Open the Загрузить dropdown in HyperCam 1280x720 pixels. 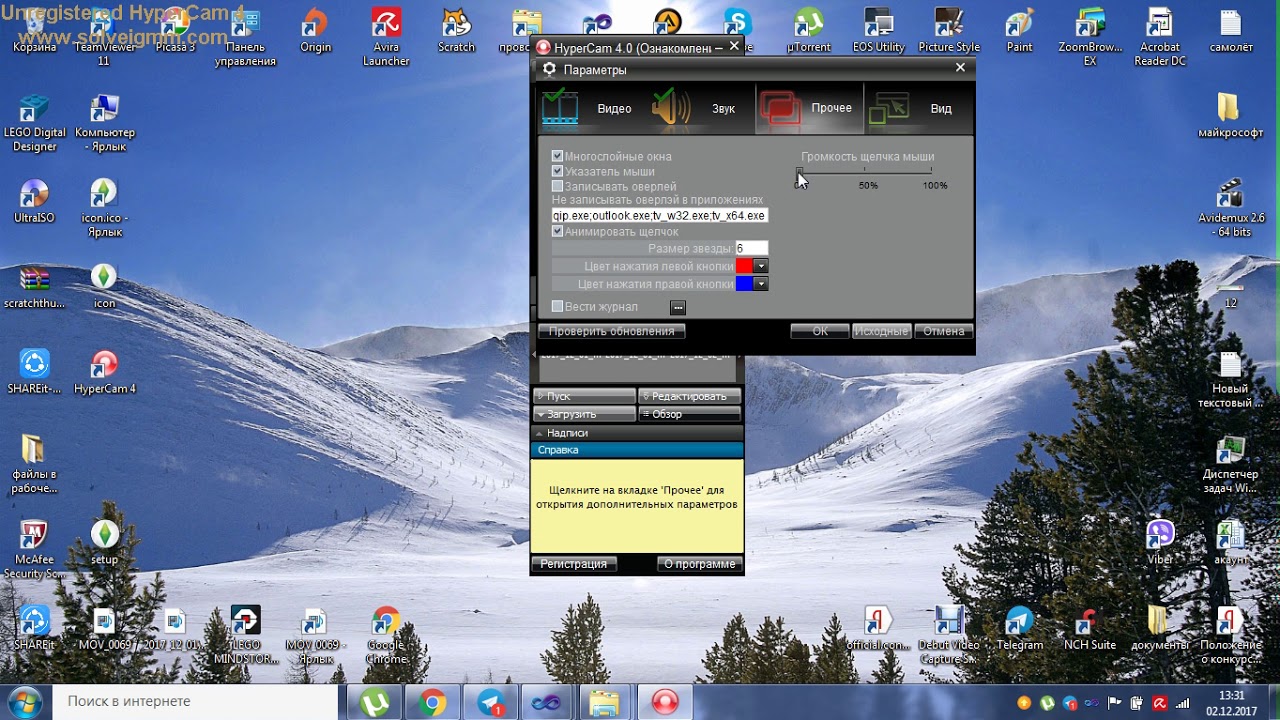584,414
